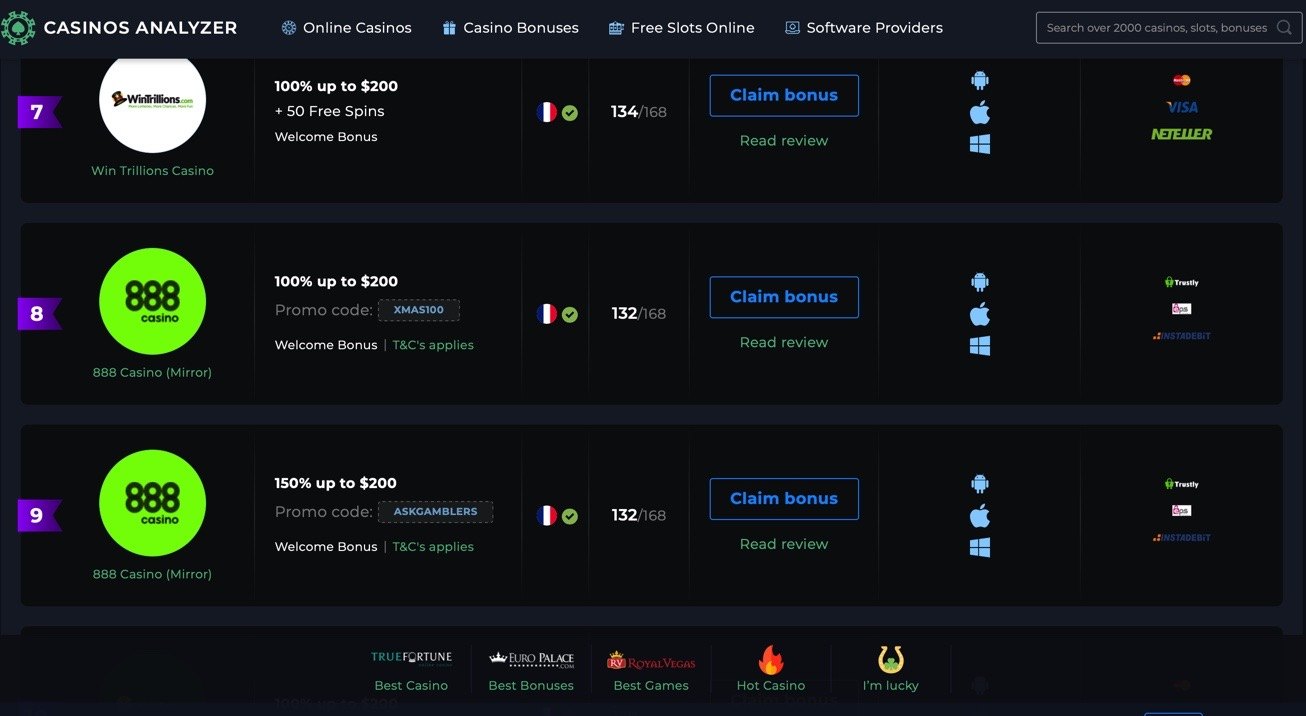Read review of Win Trillions Casino
This screenshot has height=716, width=1306.
click(784, 141)
